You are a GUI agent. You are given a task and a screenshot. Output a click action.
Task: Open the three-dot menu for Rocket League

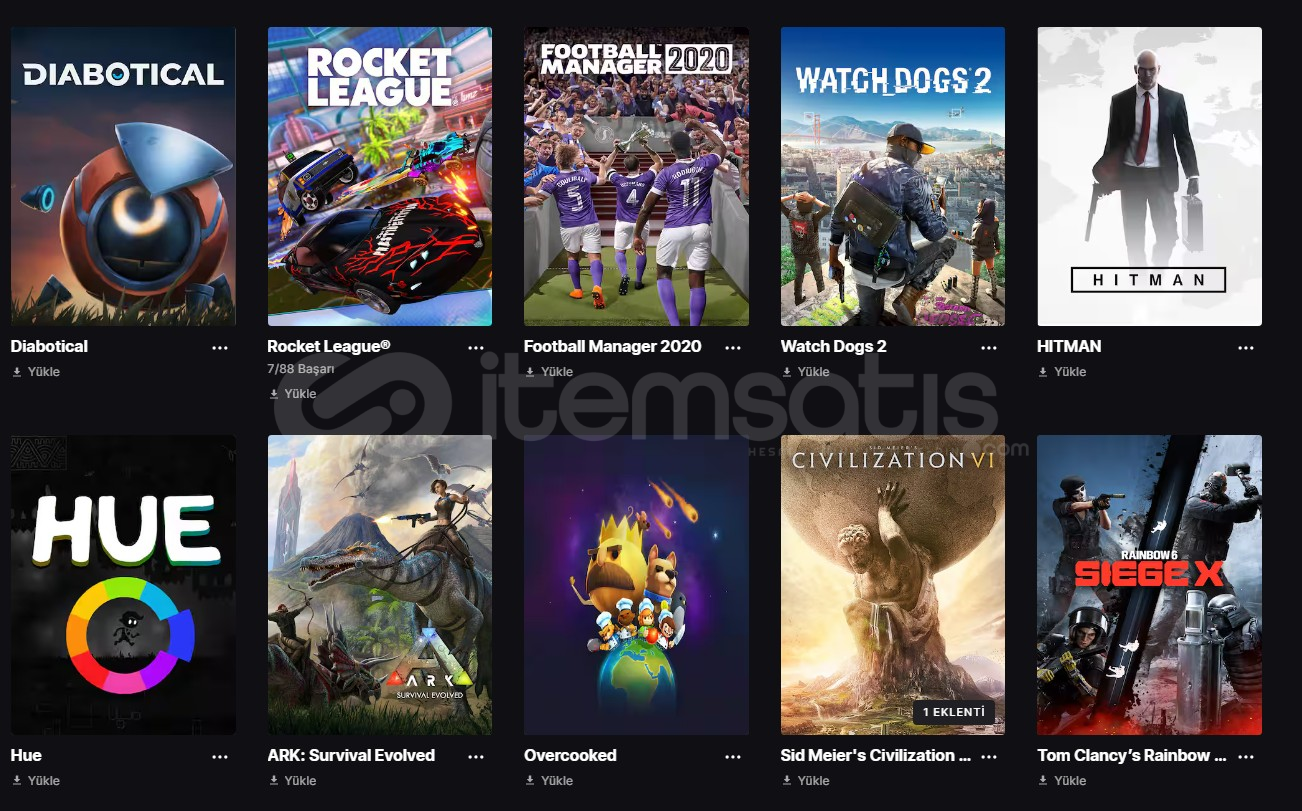click(x=476, y=348)
